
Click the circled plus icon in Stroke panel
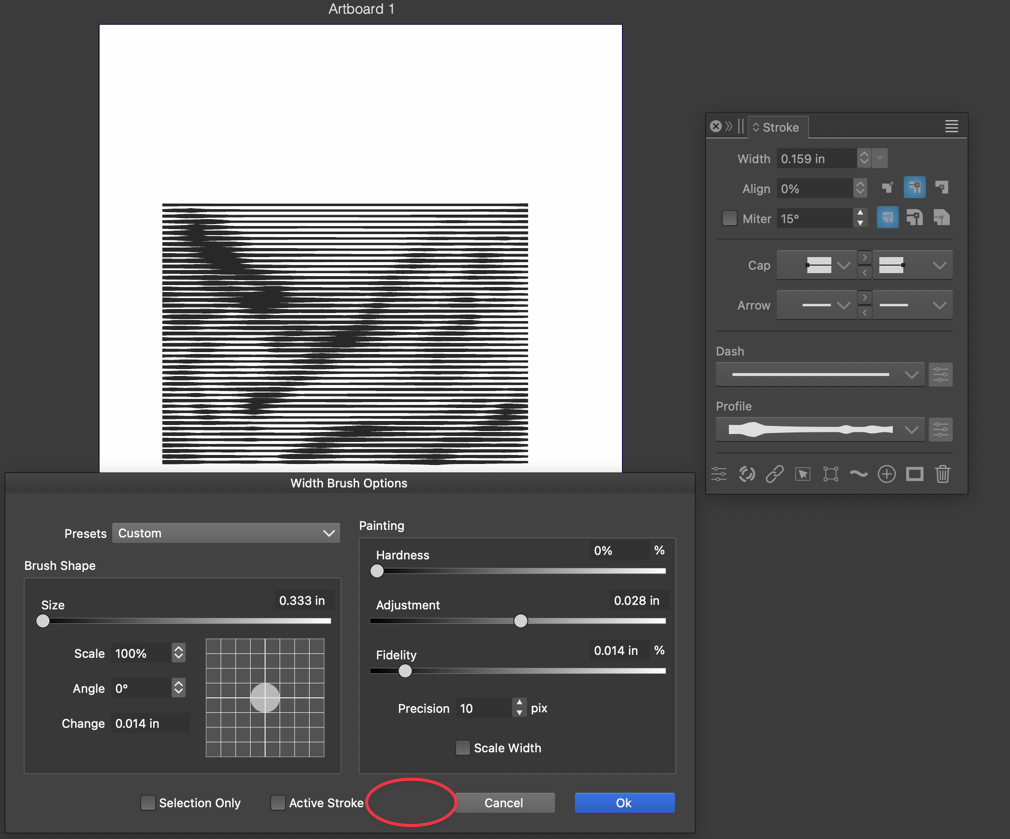pos(887,474)
